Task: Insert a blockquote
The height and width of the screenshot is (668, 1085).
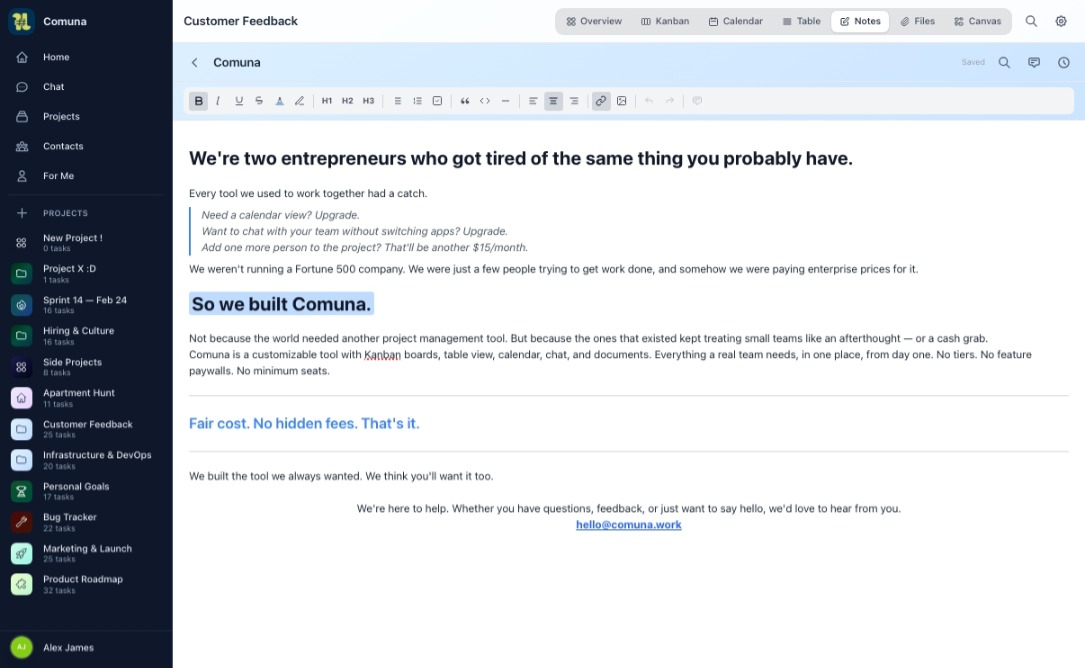Action: (x=465, y=101)
